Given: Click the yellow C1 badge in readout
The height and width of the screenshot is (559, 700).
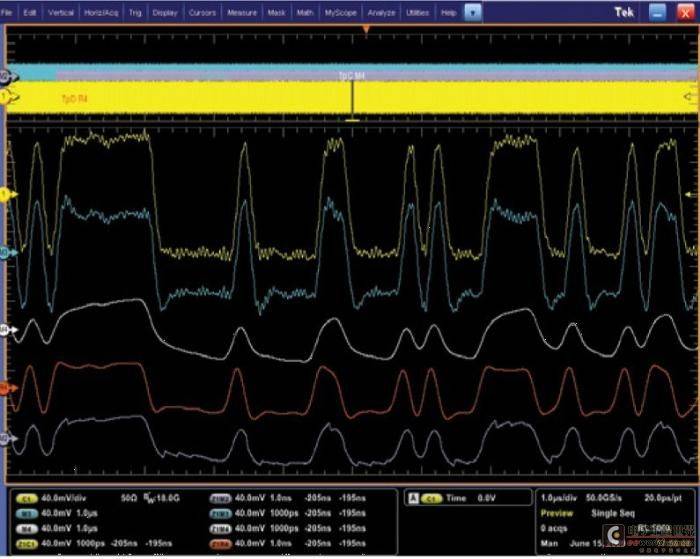Looking at the screenshot, I should (x=26, y=498).
